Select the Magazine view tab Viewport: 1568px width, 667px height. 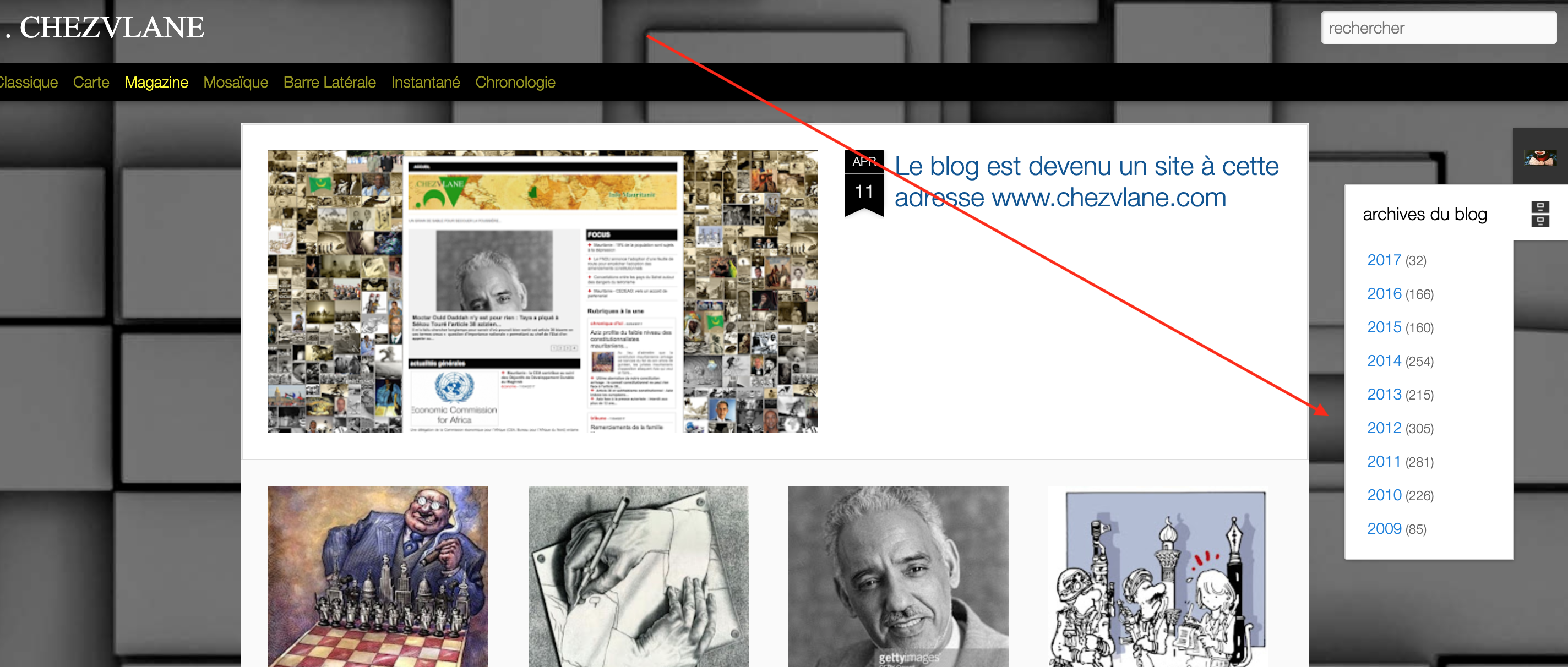156,82
